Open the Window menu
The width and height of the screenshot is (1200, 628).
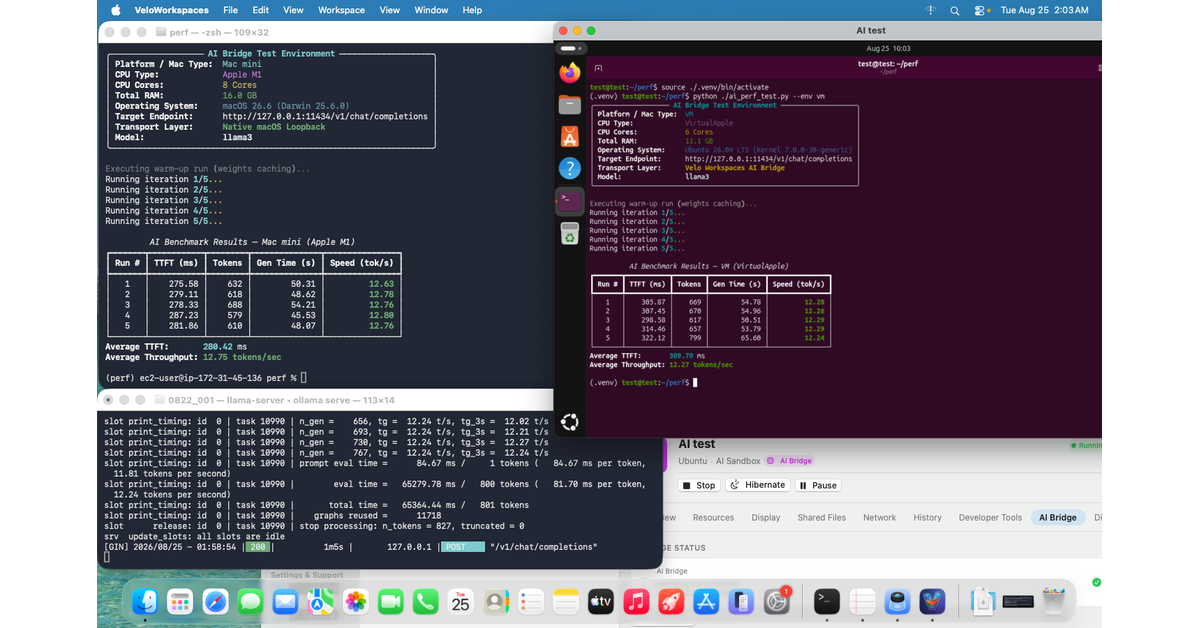[x=431, y=10]
